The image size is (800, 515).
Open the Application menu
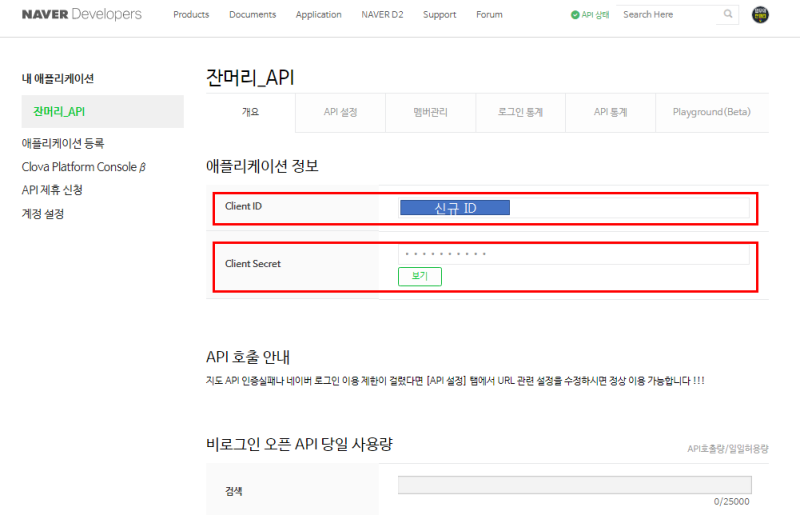click(x=318, y=15)
